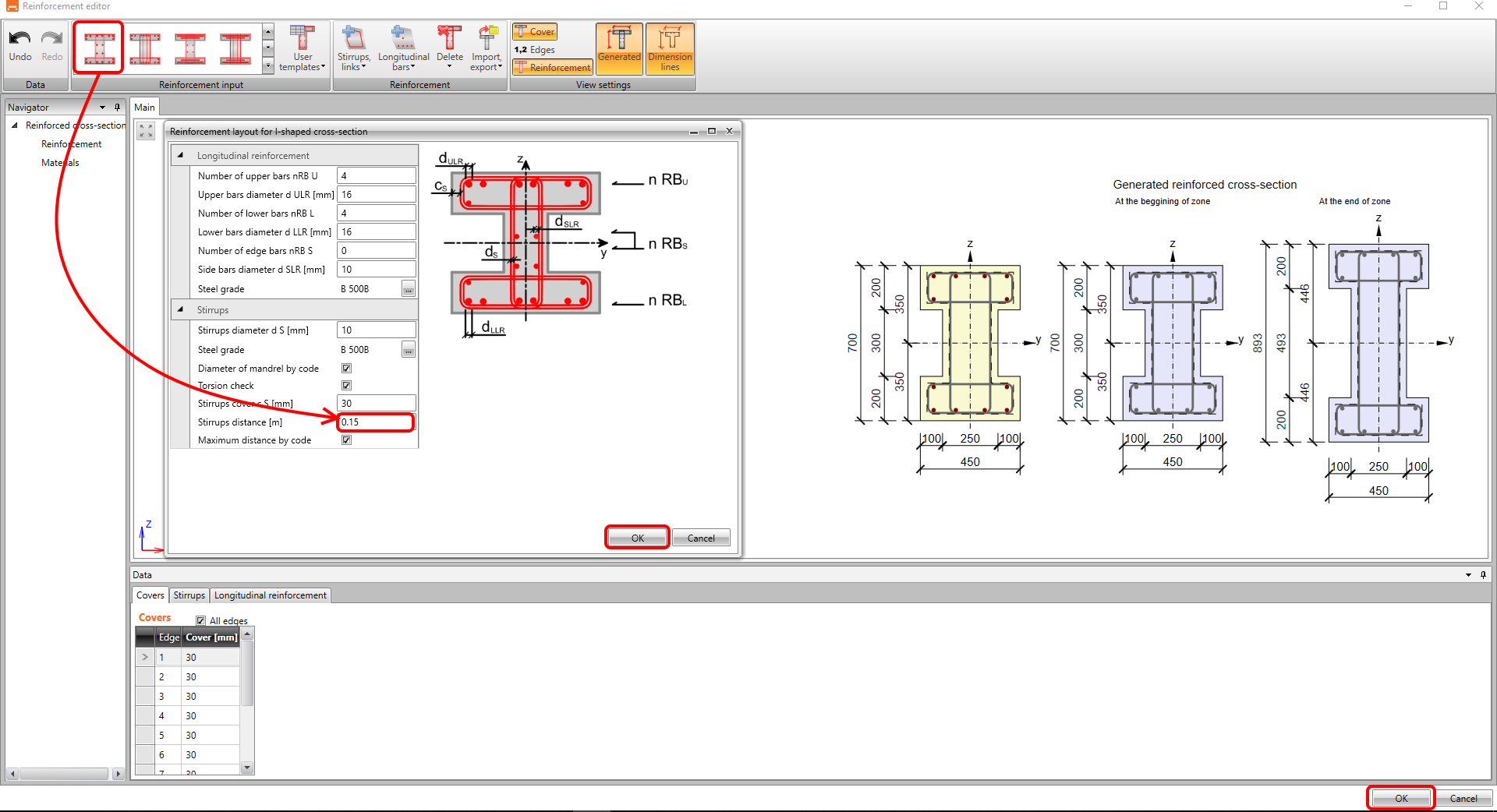Open the Longitudinal reinforcement data tab
Screen dimensions: 1497x812
click(x=270, y=595)
